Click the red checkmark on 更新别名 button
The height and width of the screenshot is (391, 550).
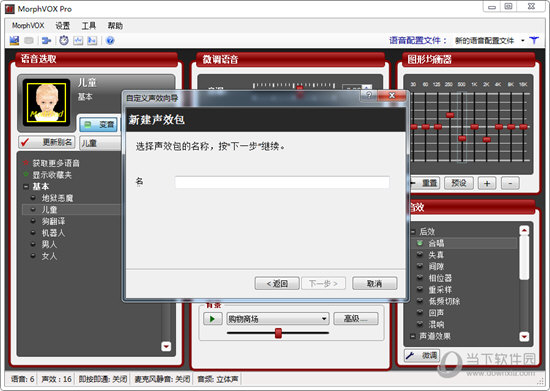pyautogui.click(x=25, y=142)
